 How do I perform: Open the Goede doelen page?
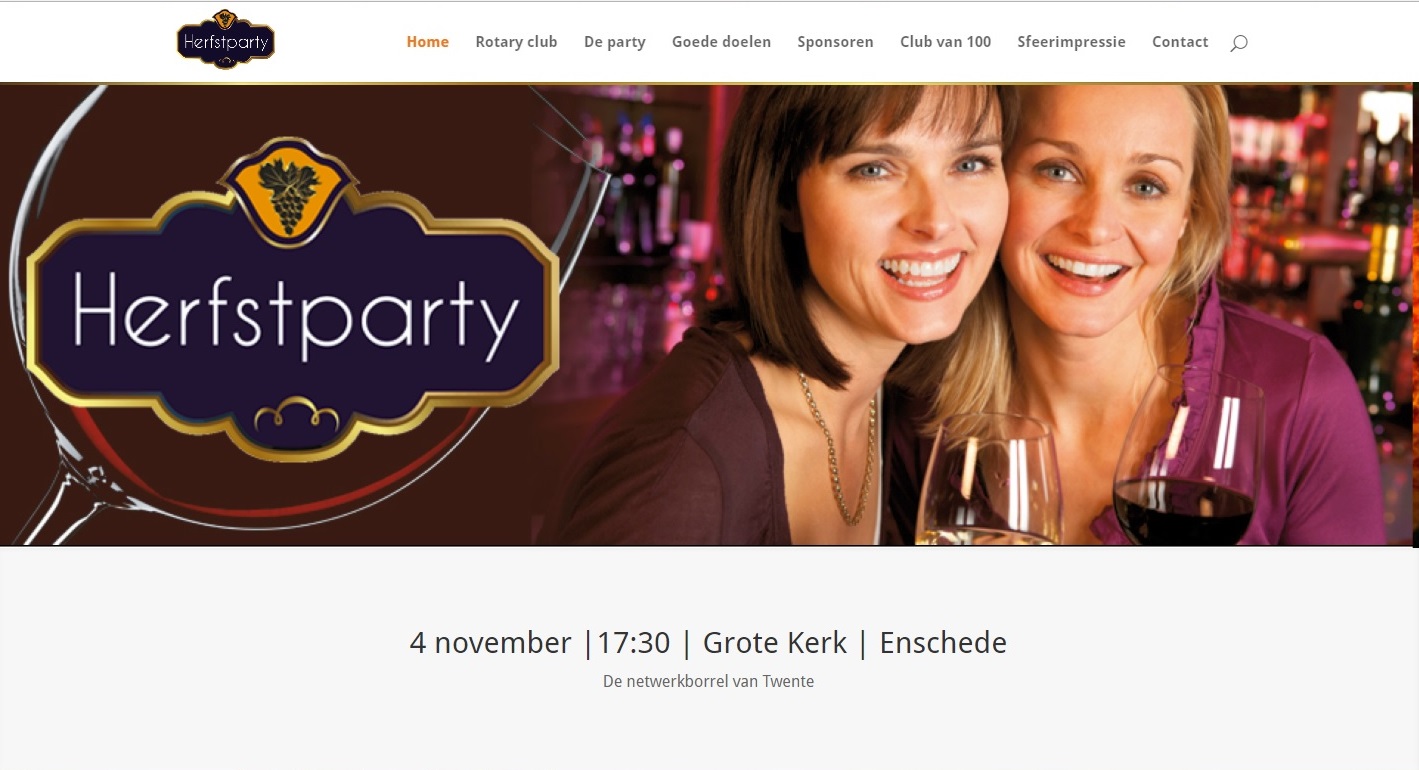(721, 42)
